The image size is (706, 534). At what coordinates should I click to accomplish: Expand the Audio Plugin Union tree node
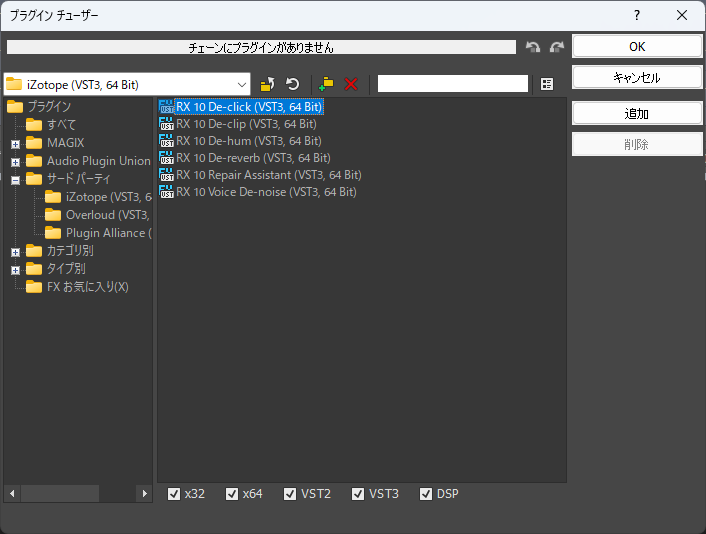point(15,163)
